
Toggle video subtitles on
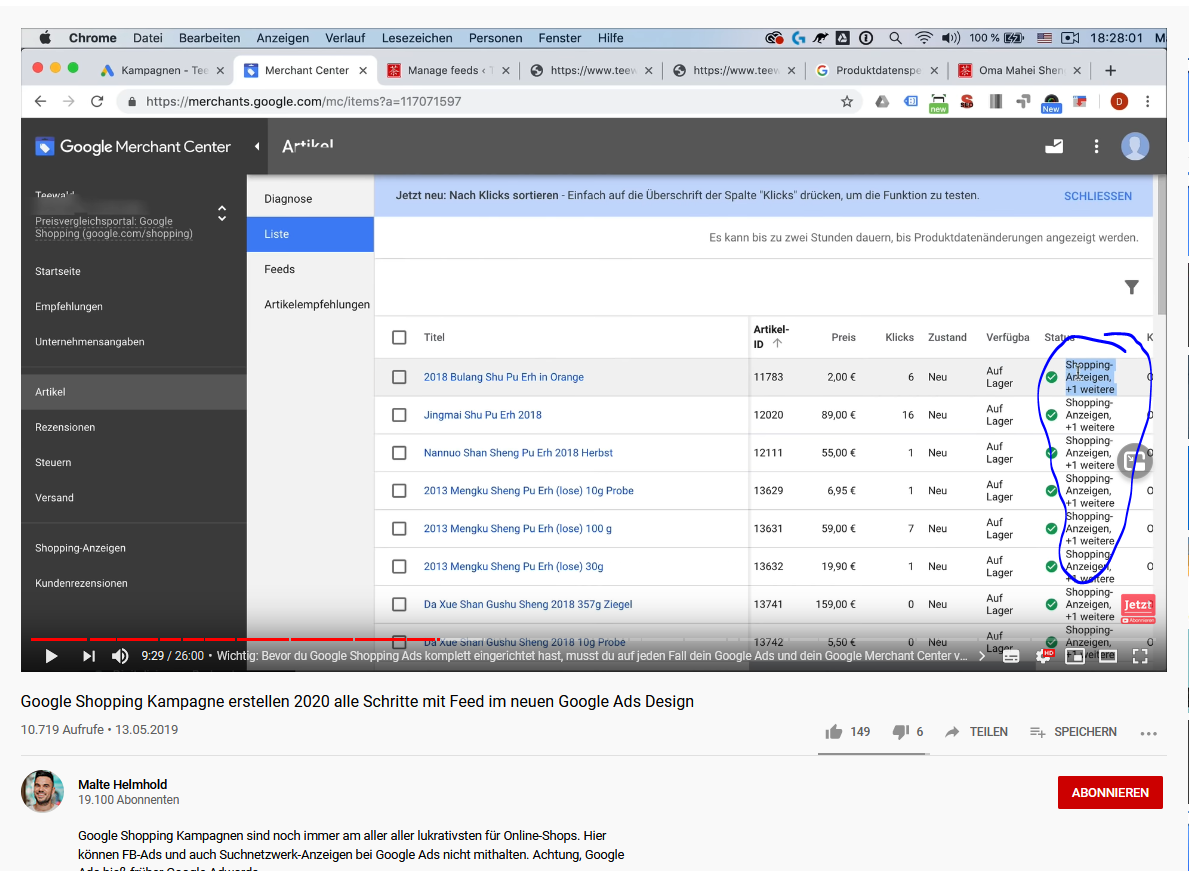pos(1011,656)
